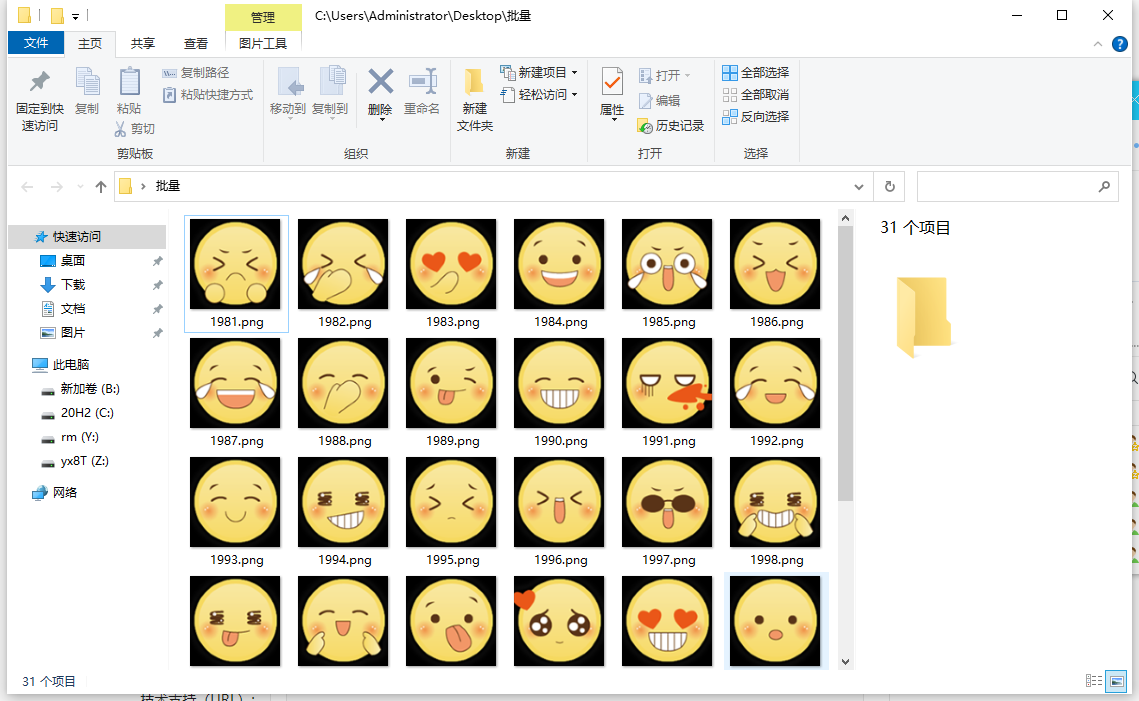The width and height of the screenshot is (1139, 701).
Task: Open the View ribbon tab
Action: [x=196, y=43]
